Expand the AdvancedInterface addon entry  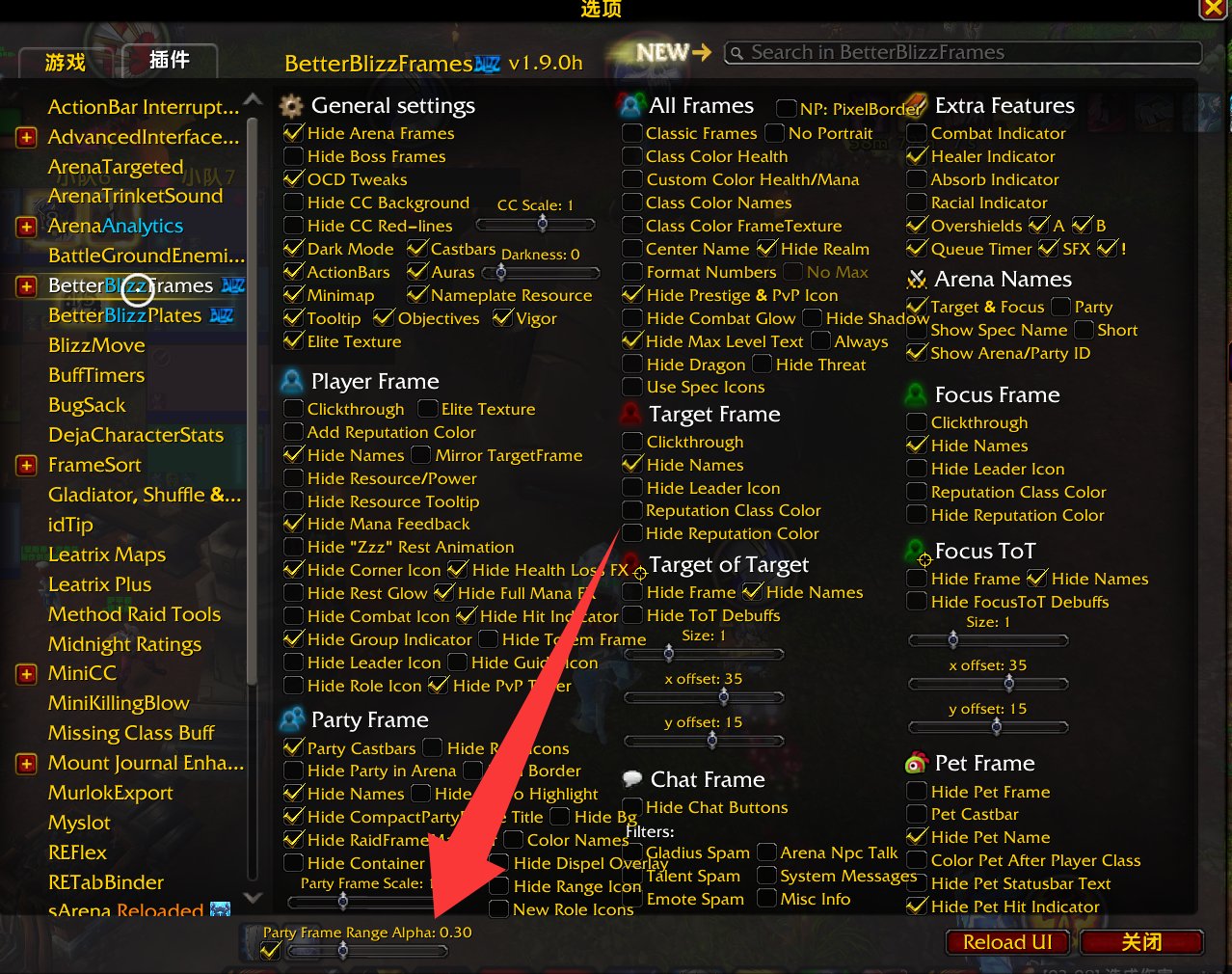27,138
